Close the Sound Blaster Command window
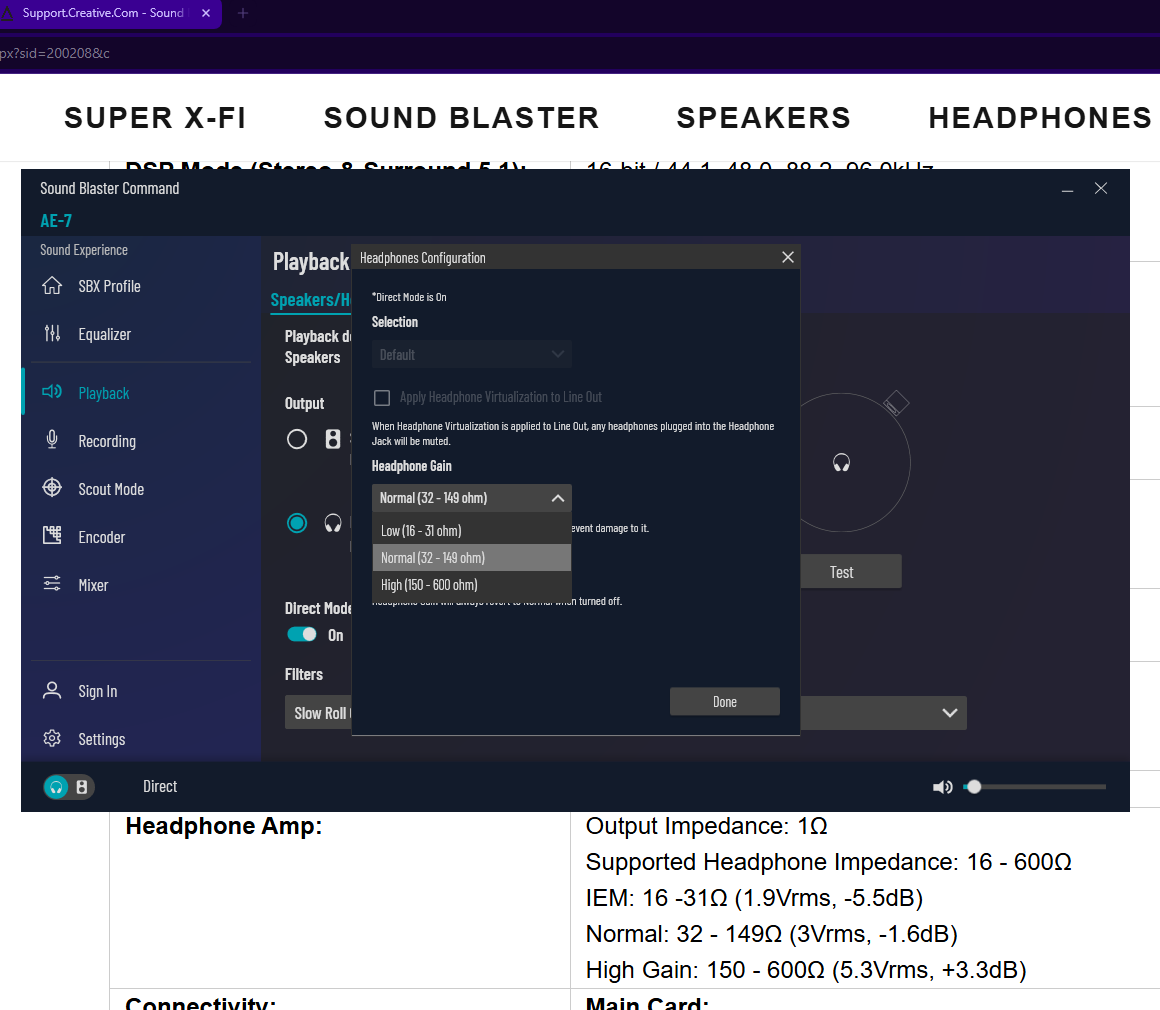 click(1101, 189)
